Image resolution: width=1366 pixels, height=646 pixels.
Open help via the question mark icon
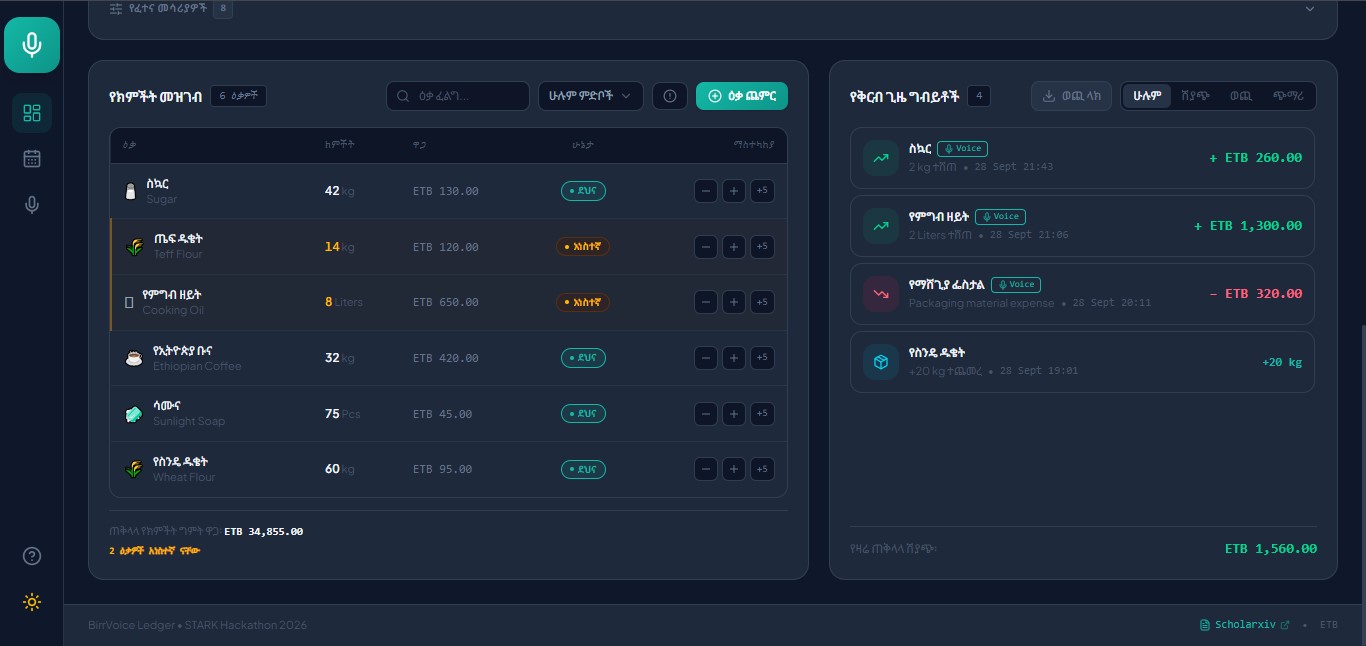(32, 556)
